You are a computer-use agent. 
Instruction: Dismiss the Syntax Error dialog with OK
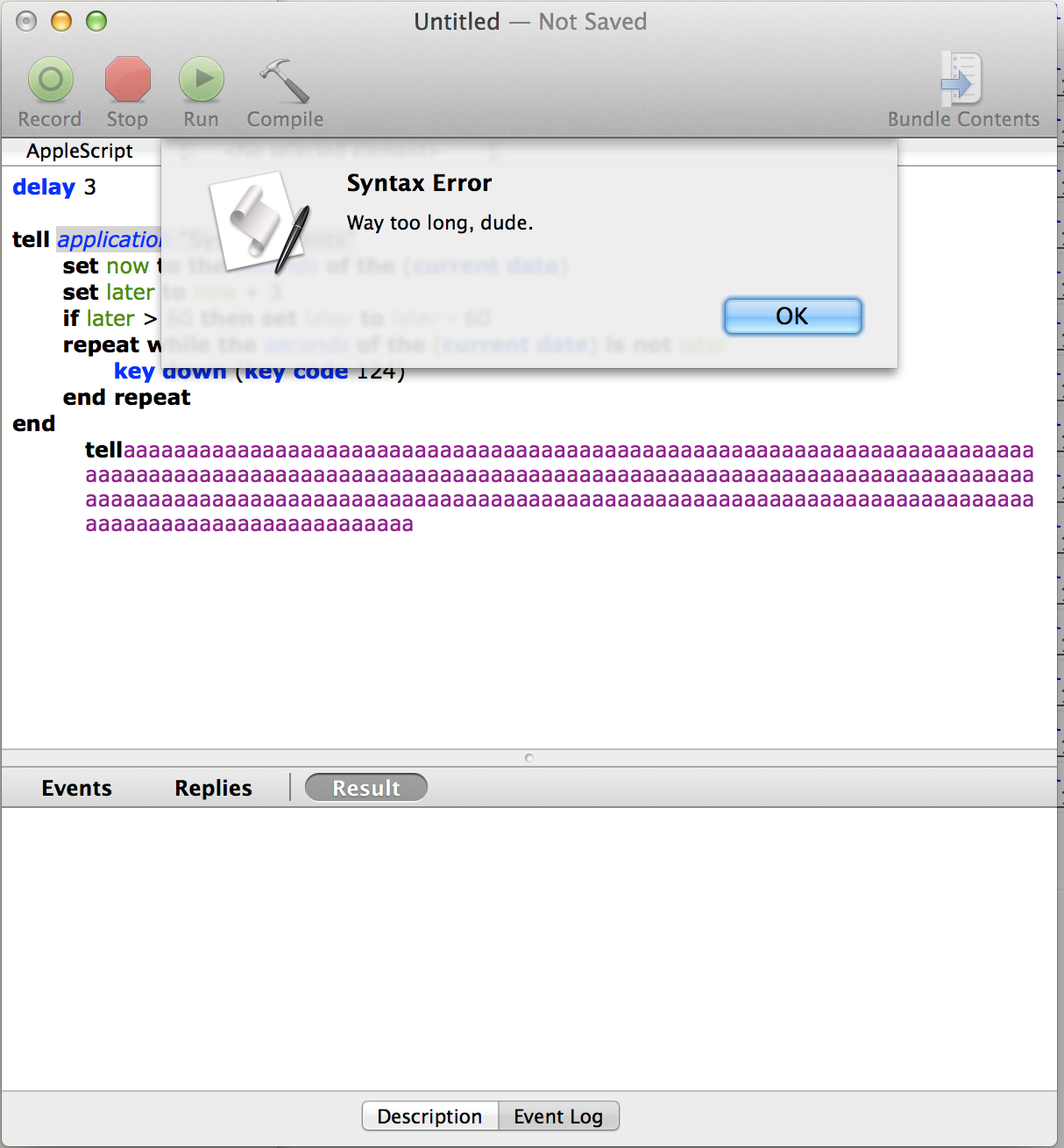(x=792, y=316)
